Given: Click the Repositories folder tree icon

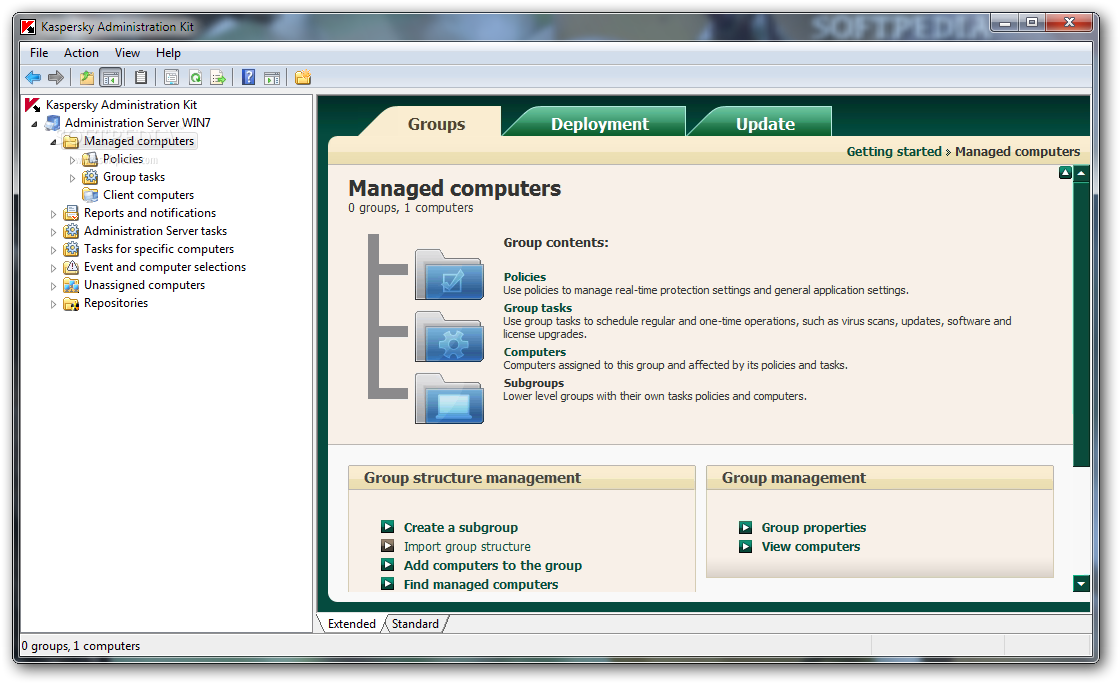Looking at the screenshot, I should pyautogui.click(x=71, y=303).
